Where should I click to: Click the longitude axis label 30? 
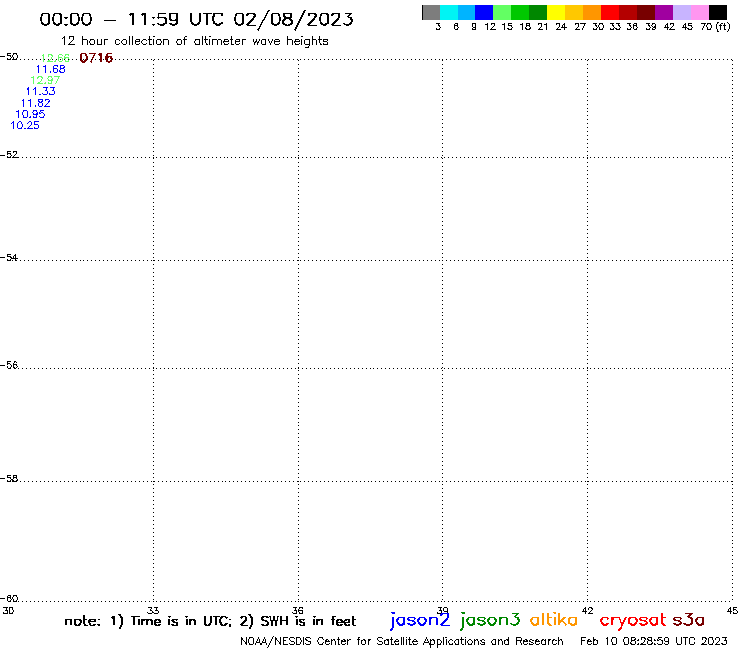point(8,610)
